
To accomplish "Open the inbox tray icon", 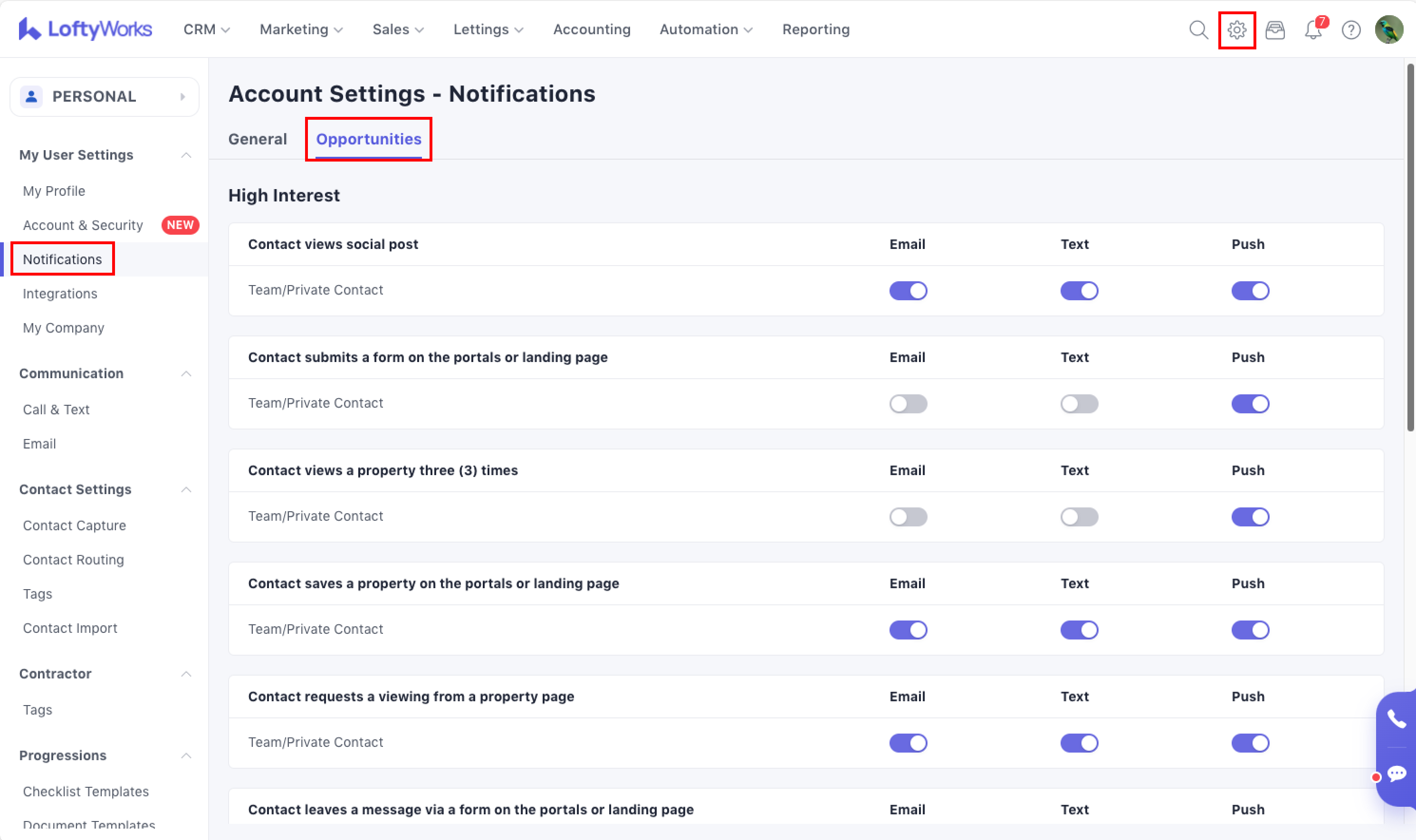I will point(1274,29).
